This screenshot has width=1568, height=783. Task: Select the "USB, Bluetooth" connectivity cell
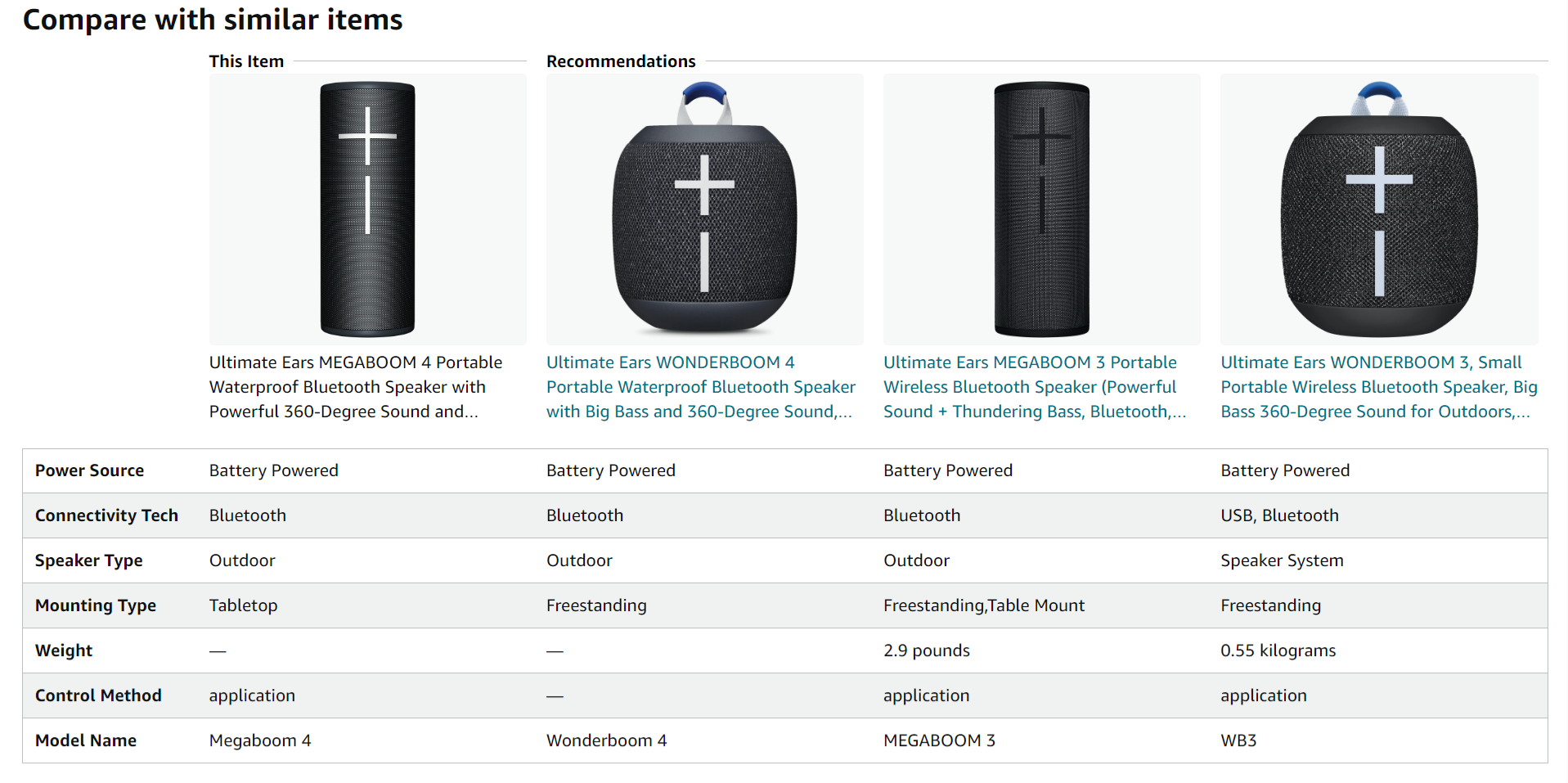(x=1279, y=515)
